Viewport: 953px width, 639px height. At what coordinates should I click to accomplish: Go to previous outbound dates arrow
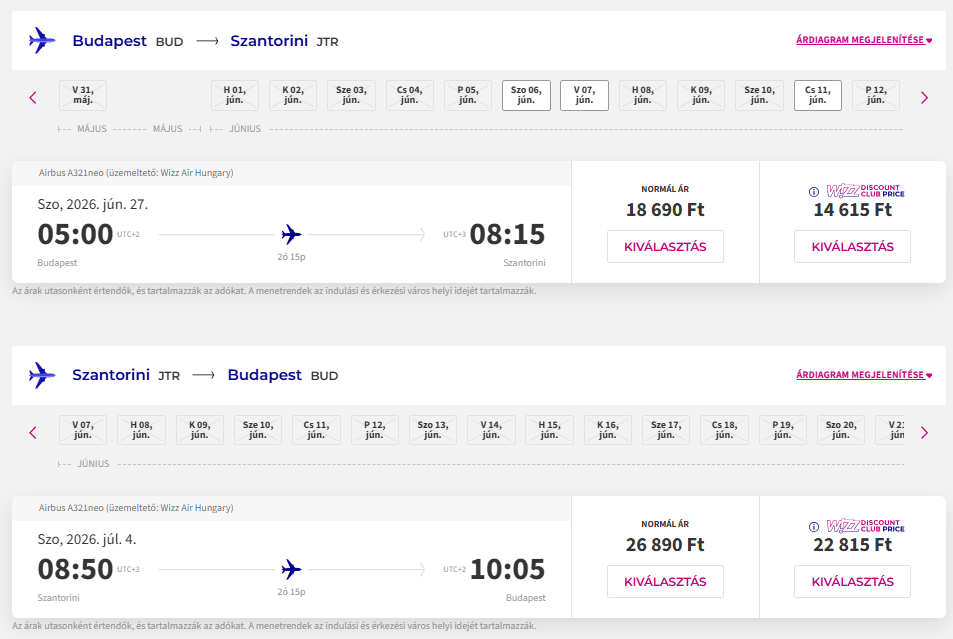(x=33, y=97)
